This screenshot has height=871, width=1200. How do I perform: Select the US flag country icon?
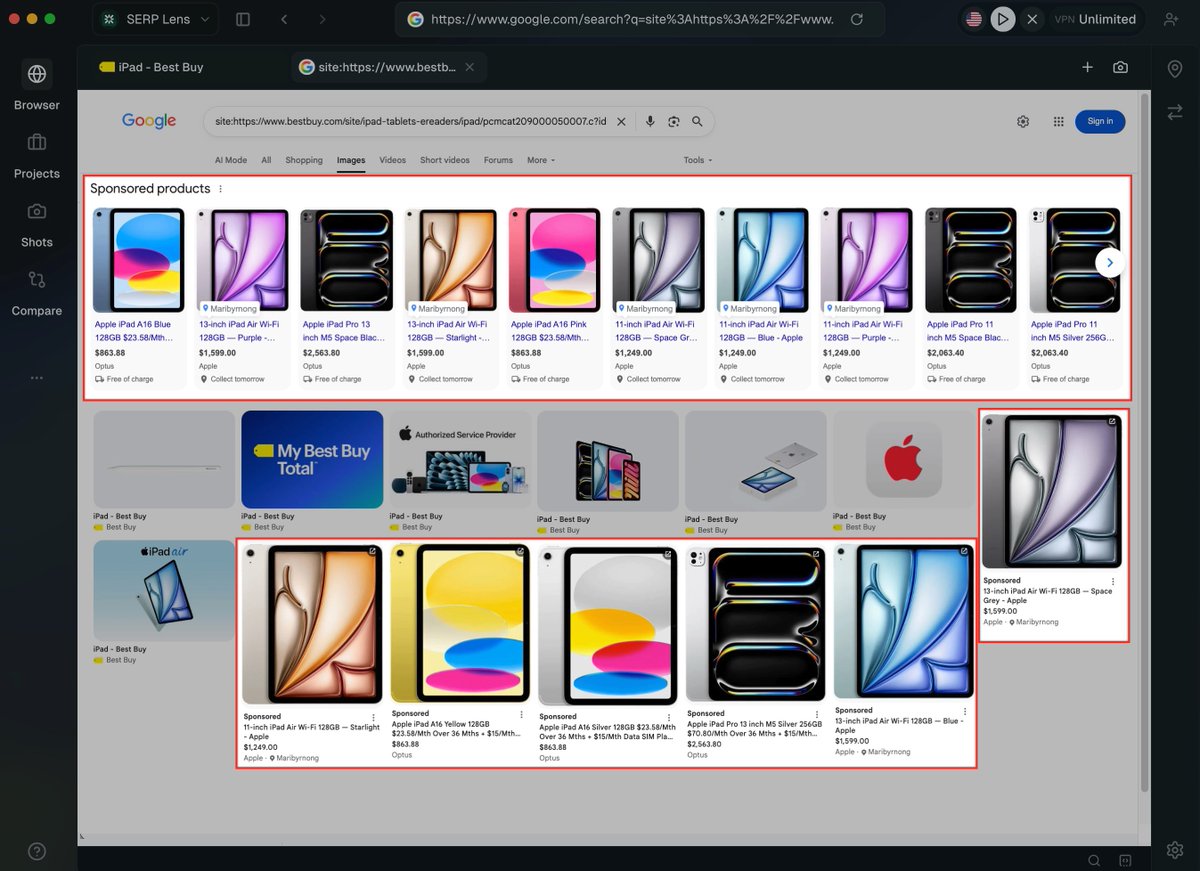(x=974, y=19)
